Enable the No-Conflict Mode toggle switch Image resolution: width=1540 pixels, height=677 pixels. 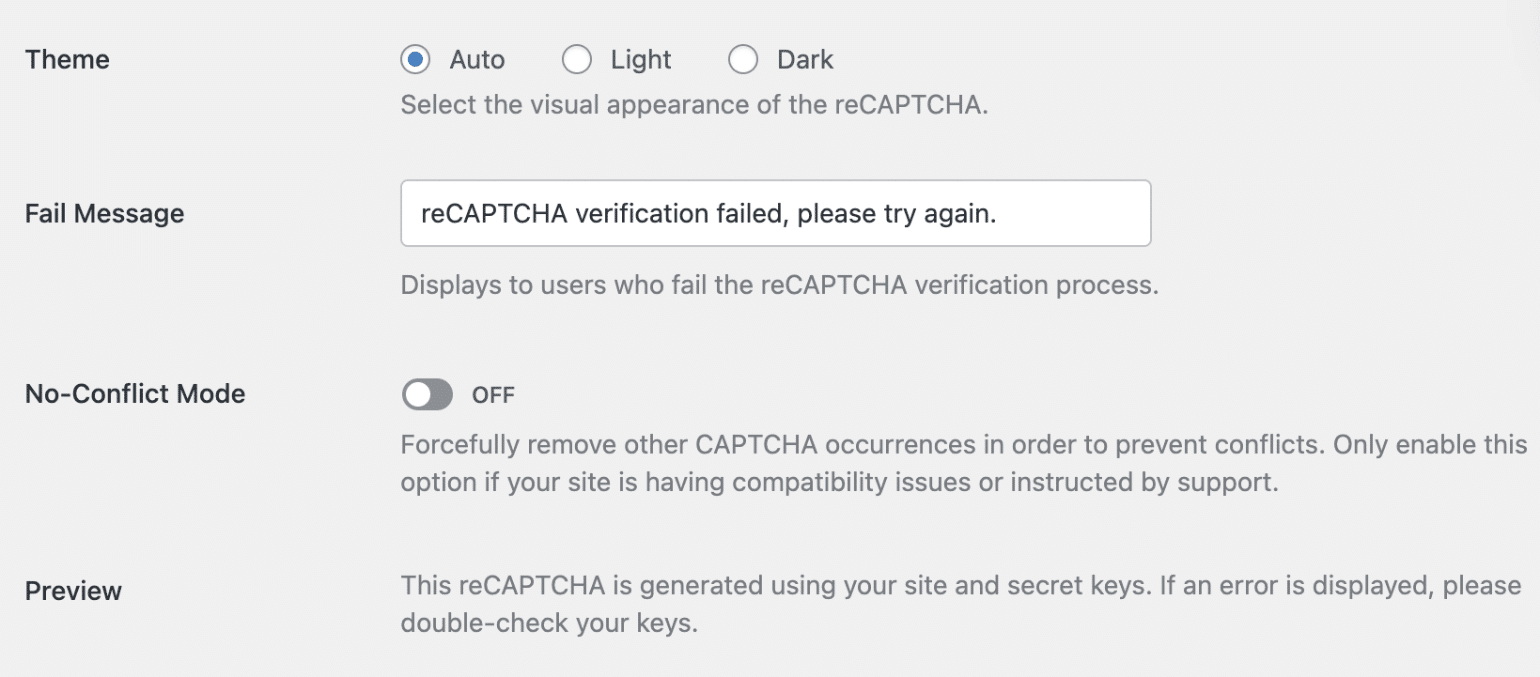[x=428, y=395]
